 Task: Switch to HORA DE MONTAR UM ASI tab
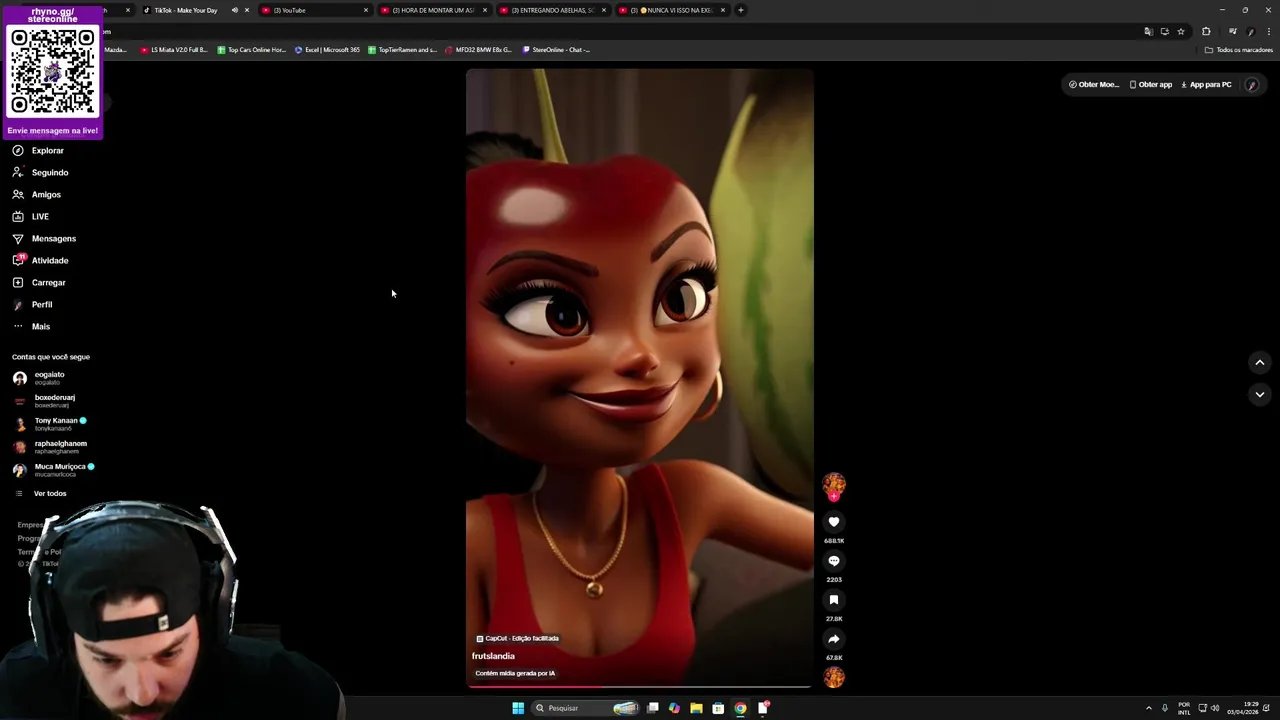(433, 10)
